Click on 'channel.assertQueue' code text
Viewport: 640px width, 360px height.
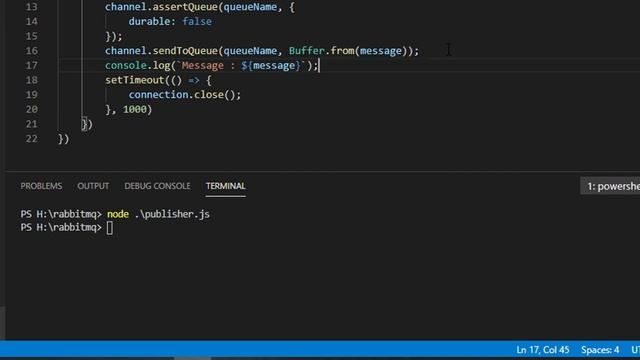(161, 7)
